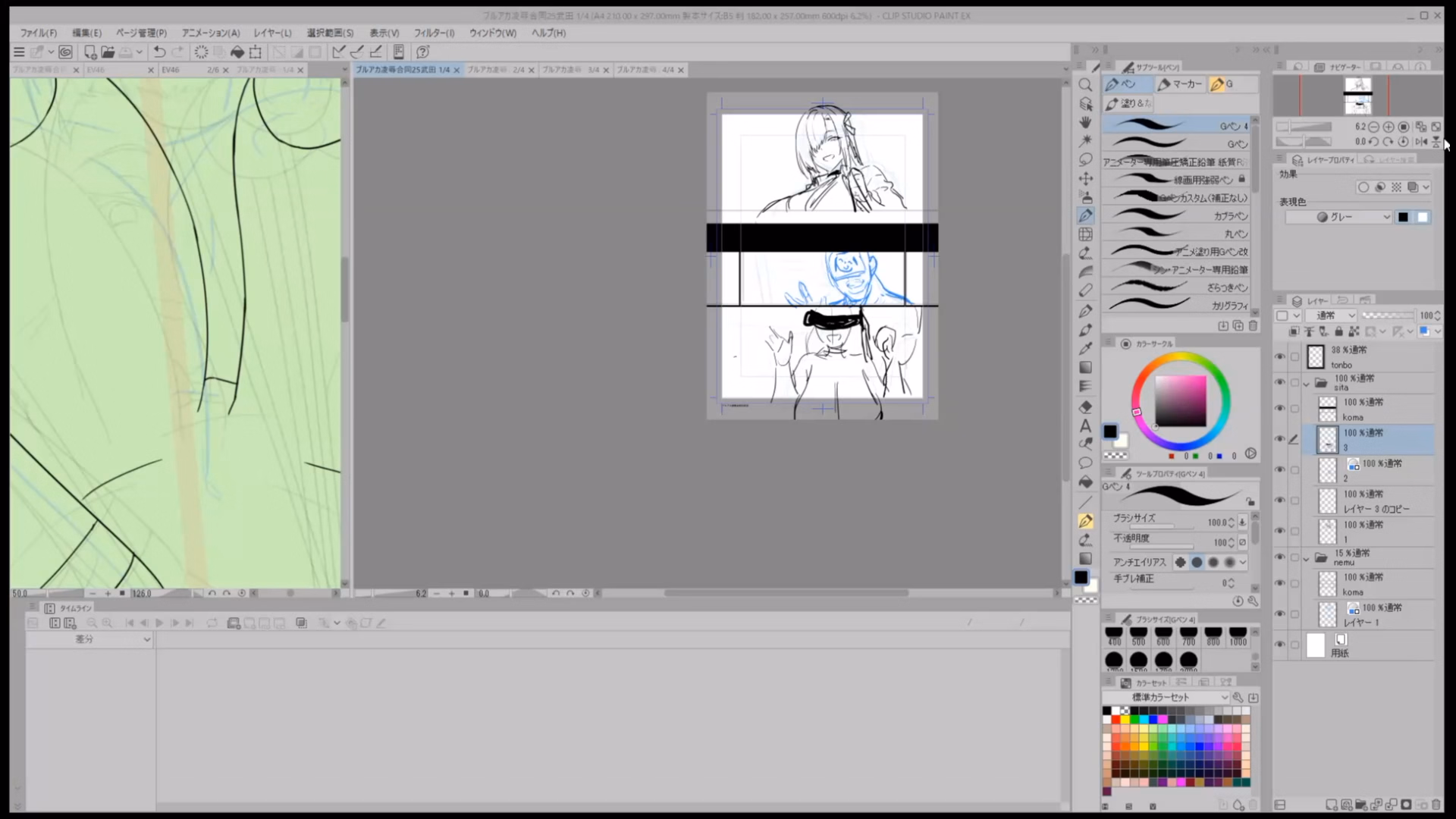This screenshot has width=1456, height=819.
Task: Select the Zoom magnifier tool
Action: (1085, 85)
